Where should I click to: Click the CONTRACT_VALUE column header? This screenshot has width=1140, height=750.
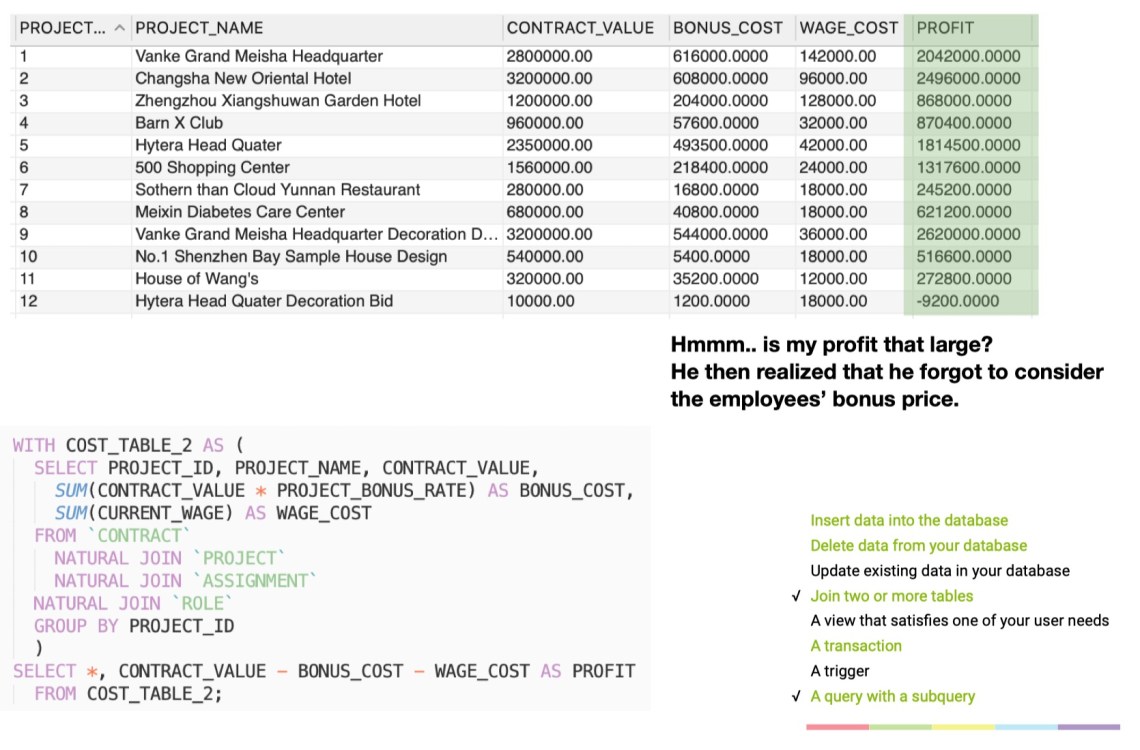580,28
